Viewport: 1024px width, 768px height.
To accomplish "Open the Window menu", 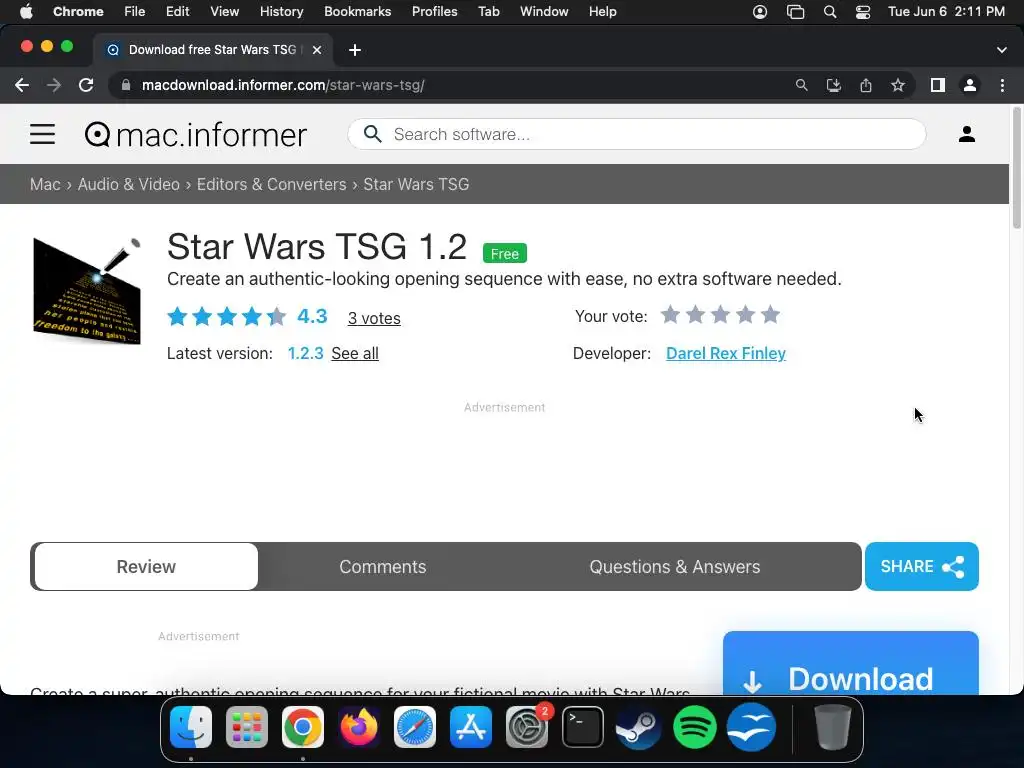I will pyautogui.click(x=544, y=12).
